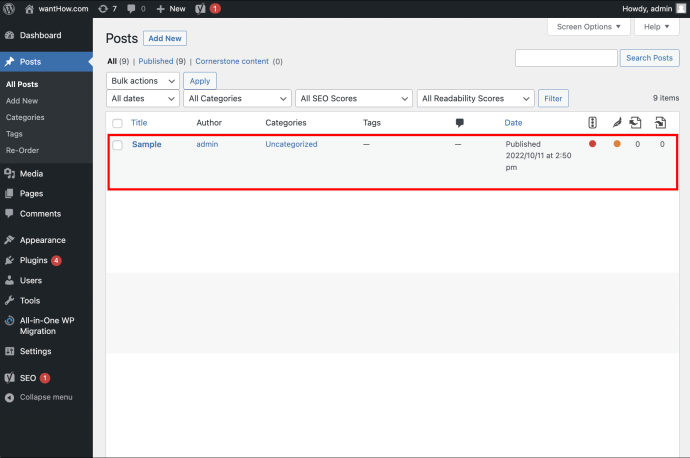This screenshot has height=458, width=690.
Task: Click the admin avatar at top right
Action: (x=681, y=9)
